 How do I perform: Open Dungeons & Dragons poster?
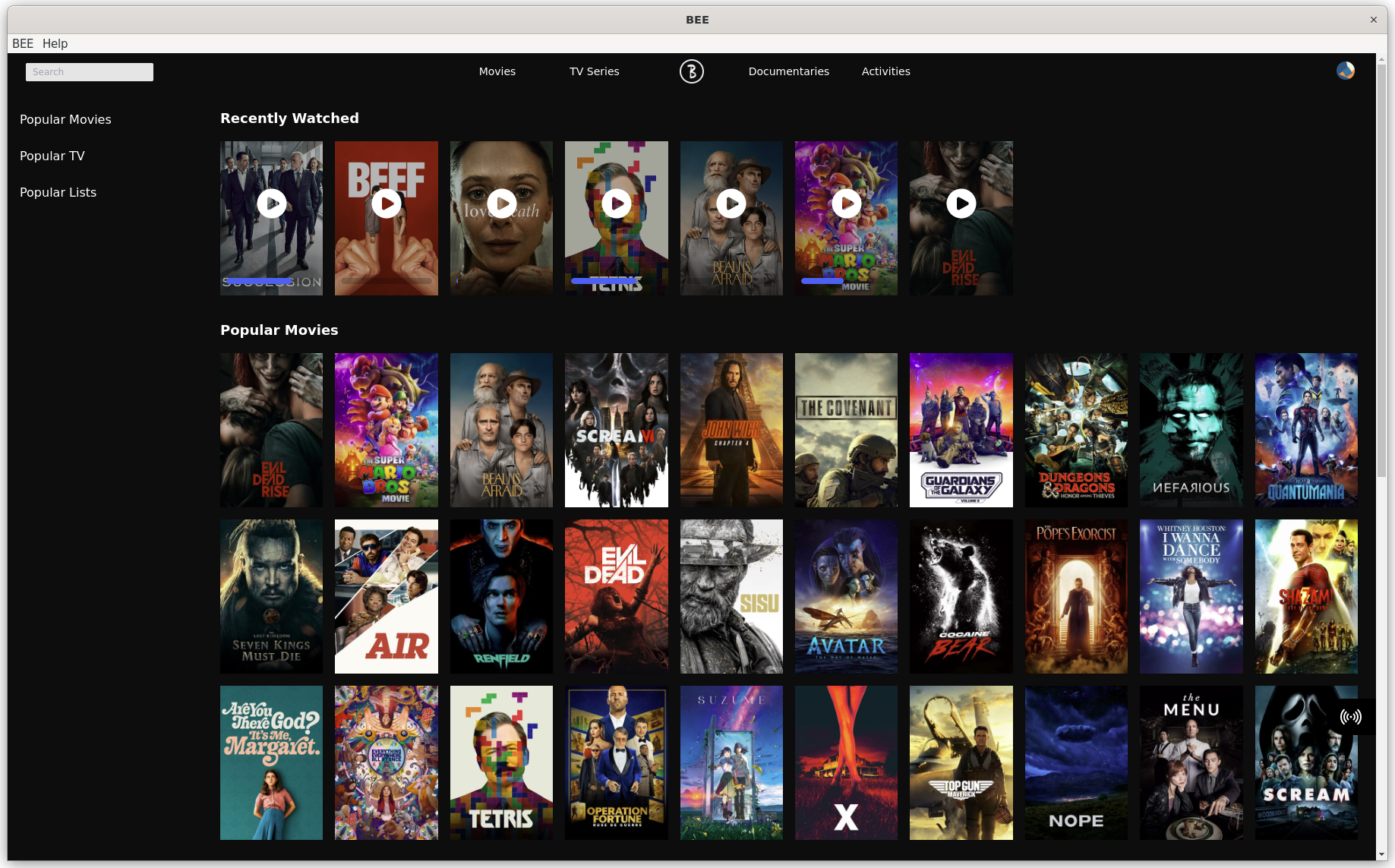1076,430
